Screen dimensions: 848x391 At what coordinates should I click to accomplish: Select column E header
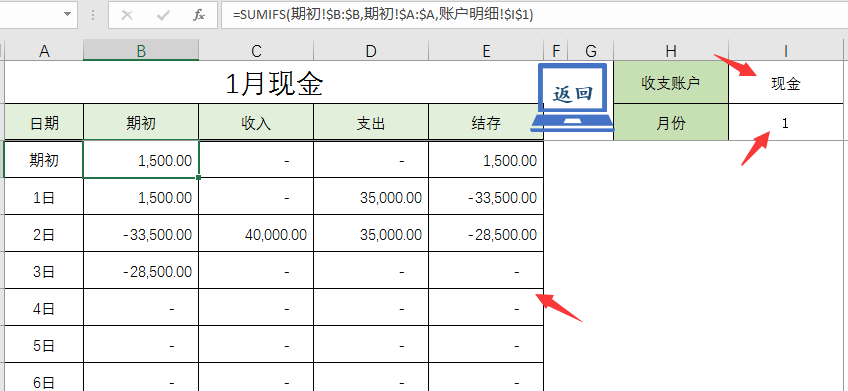486,51
